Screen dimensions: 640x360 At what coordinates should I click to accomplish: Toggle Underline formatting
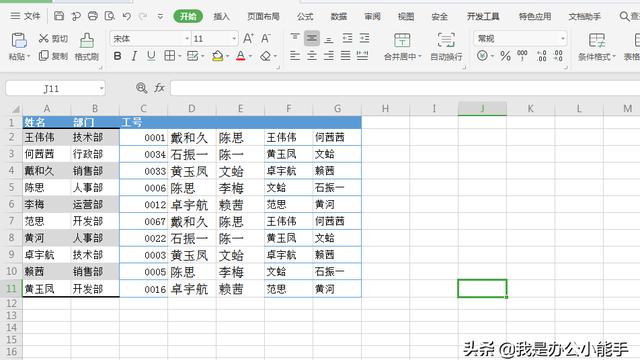point(151,56)
